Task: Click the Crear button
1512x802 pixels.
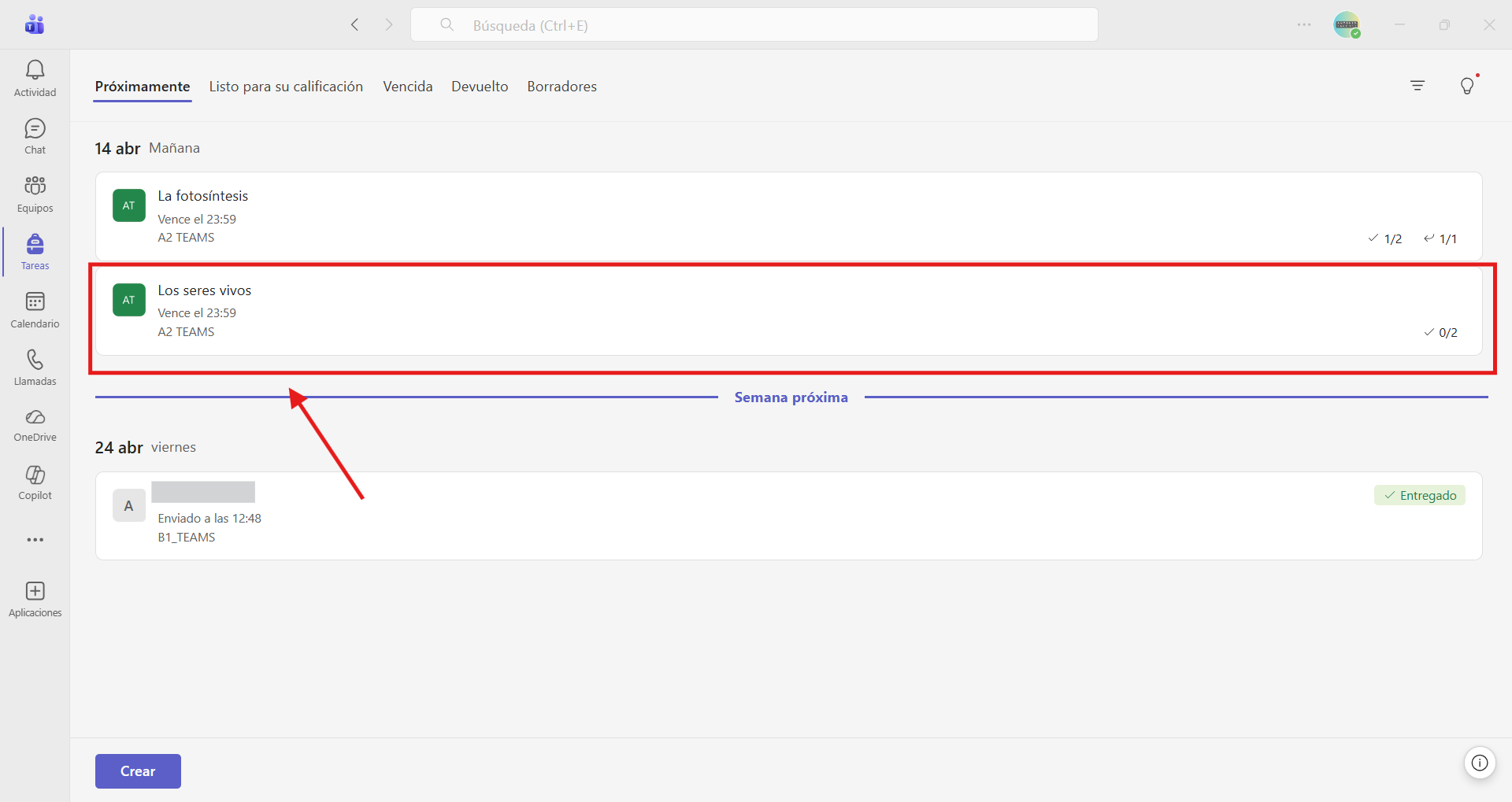Action: (138, 771)
